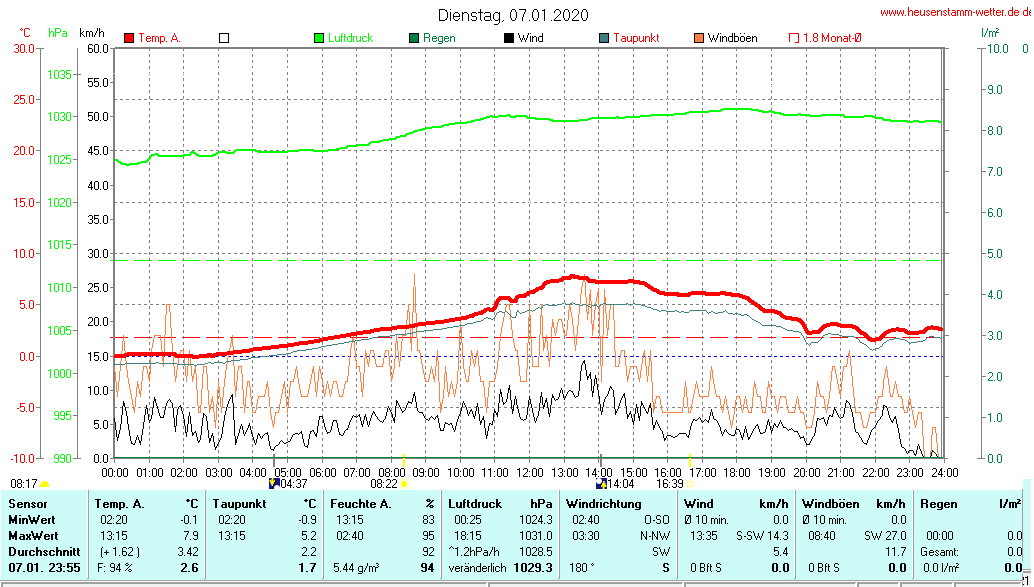1034x587 pixels.
Task: Click the bright green Luftdruck color swatch
Action: pos(319,38)
